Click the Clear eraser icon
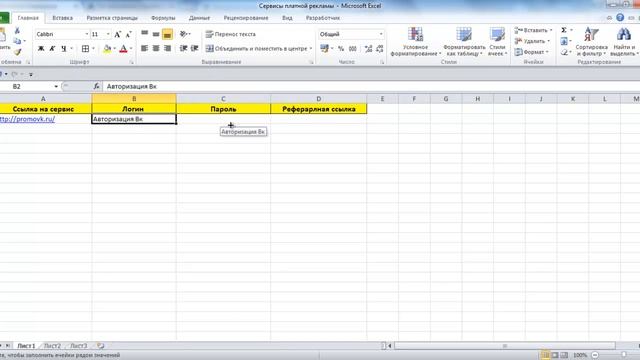Screen dimensions: 640x360 pyautogui.click(x=564, y=52)
